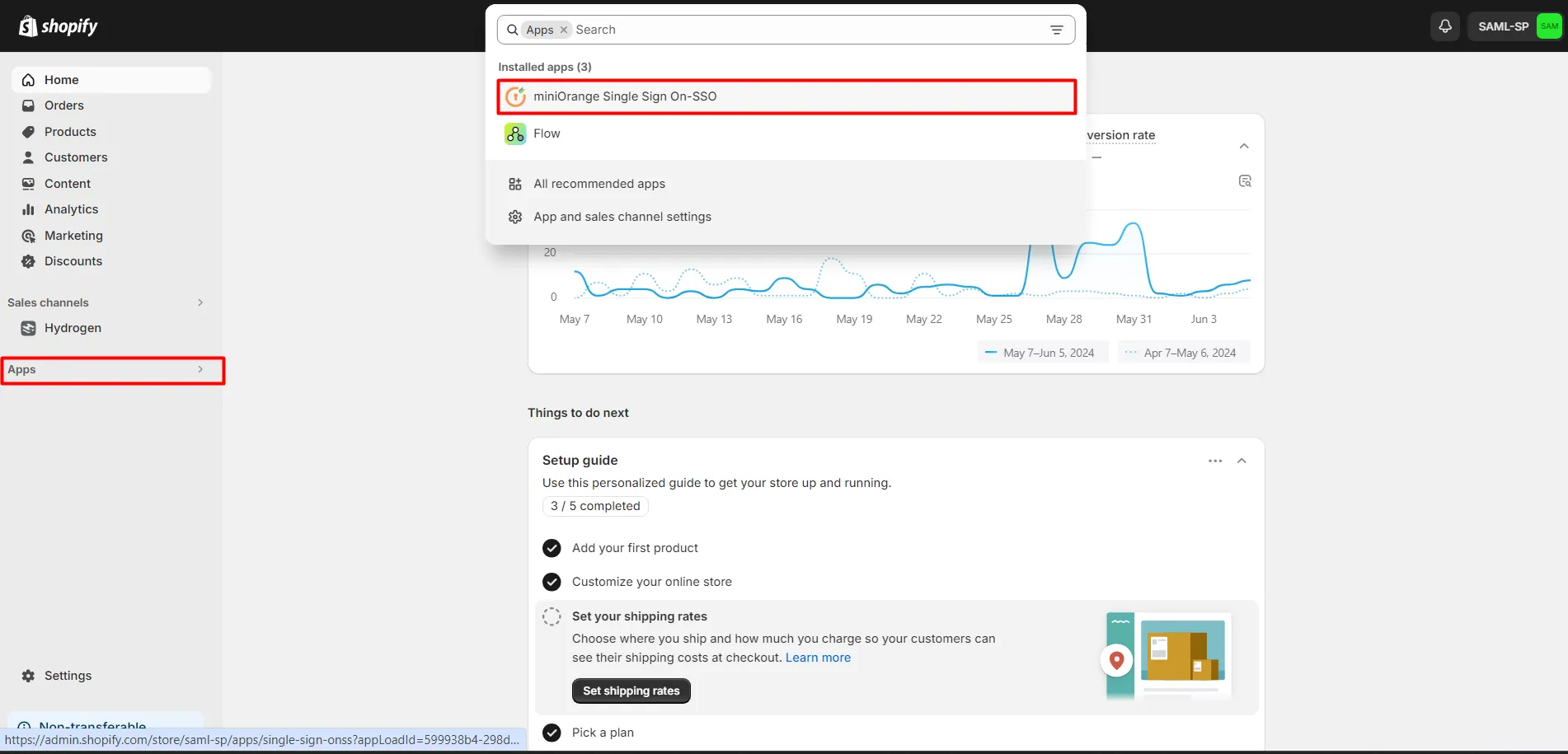Click the Shopify logo
The height and width of the screenshot is (754, 1568).
(x=58, y=26)
